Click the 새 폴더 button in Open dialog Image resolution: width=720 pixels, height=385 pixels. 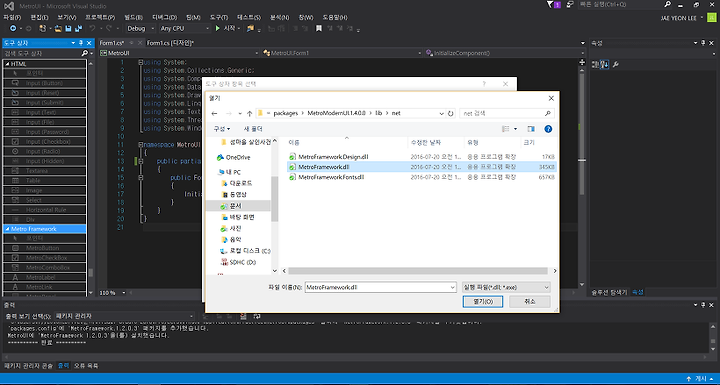click(253, 129)
